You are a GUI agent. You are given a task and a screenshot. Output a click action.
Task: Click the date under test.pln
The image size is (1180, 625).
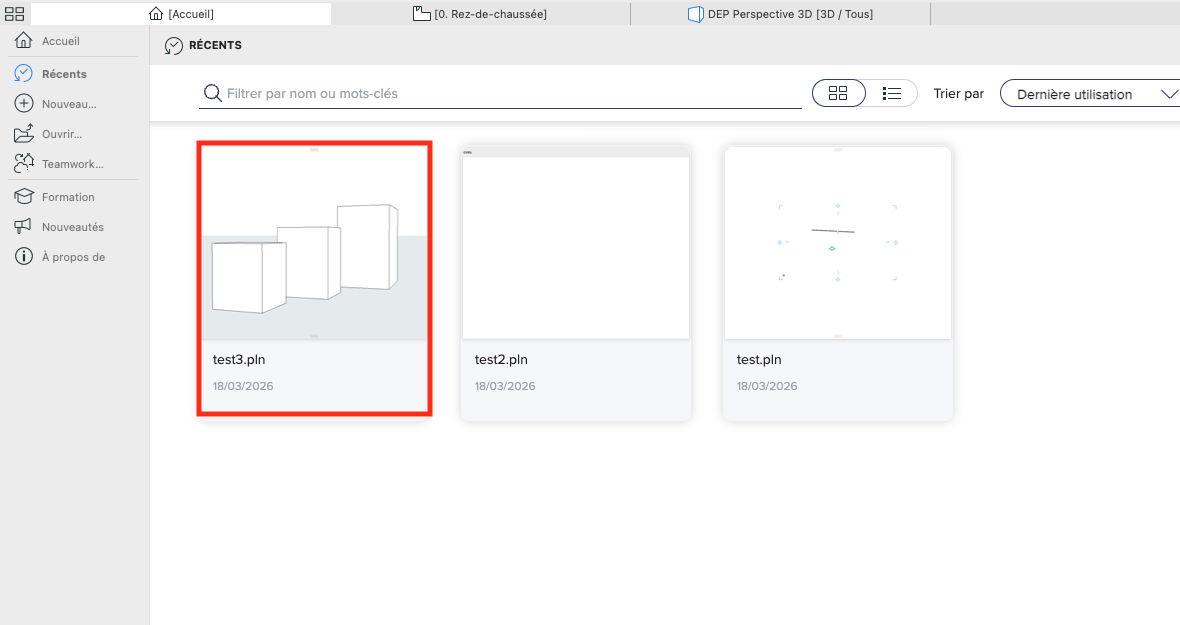766,386
